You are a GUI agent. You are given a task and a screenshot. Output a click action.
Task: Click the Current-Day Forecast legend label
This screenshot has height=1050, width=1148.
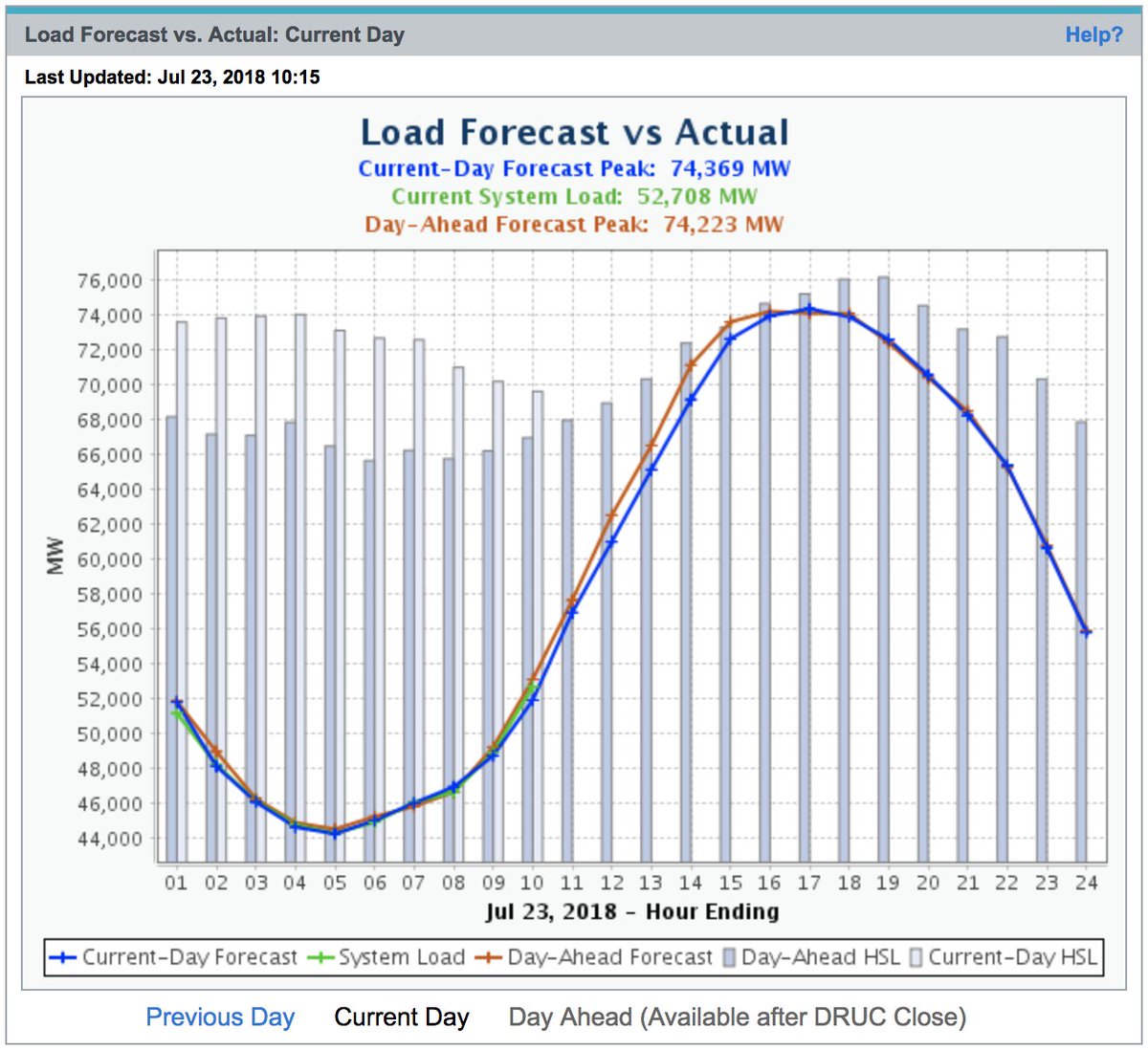[189, 957]
